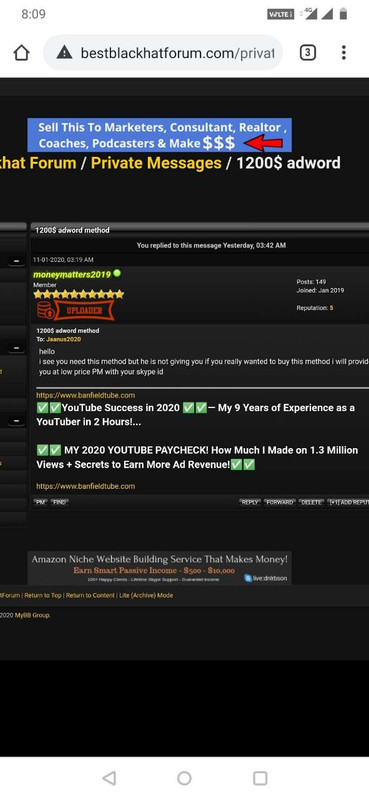Open the MyBB Group footer link
This screenshot has width=369, height=800.
pos(33,615)
